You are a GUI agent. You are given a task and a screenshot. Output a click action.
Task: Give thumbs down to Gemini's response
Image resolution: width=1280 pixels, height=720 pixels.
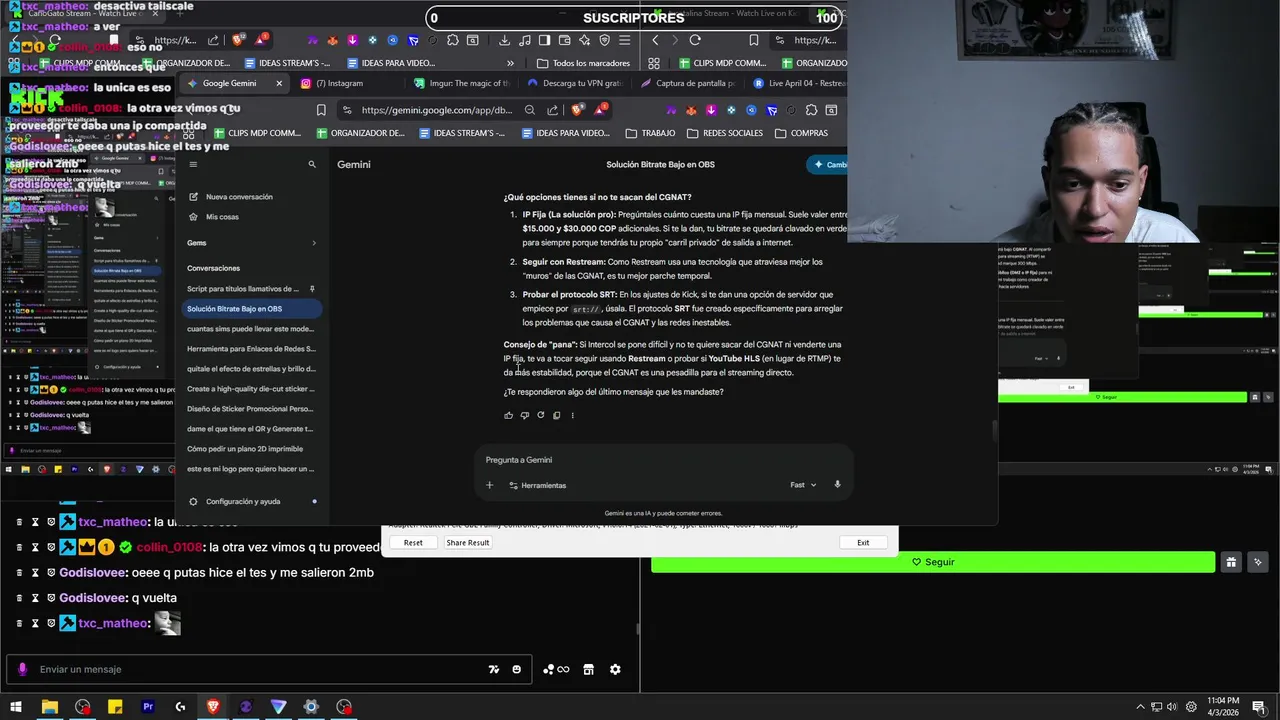[525, 415]
